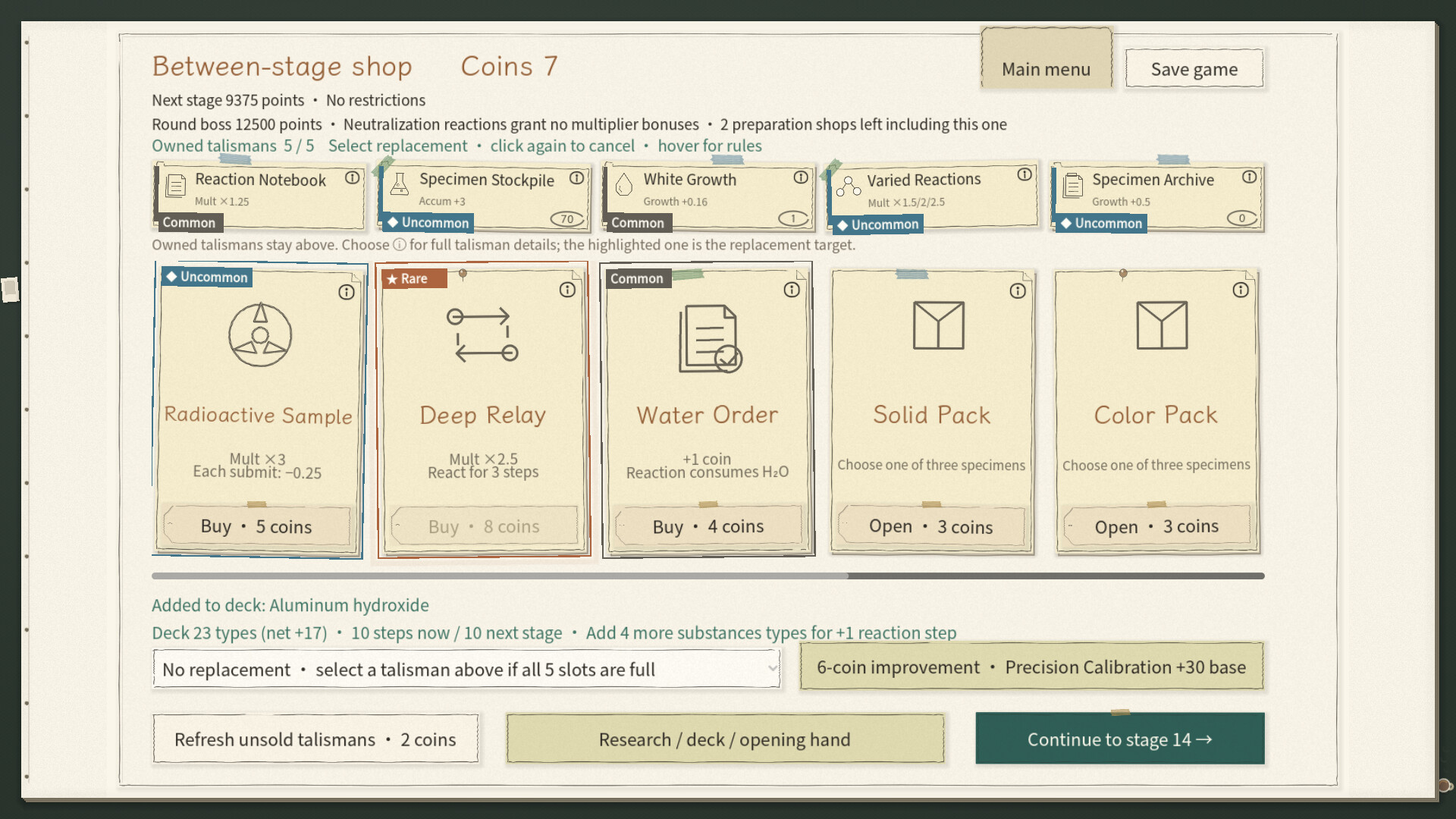
Task: Open Research / deck / opening hand
Action: (x=725, y=739)
